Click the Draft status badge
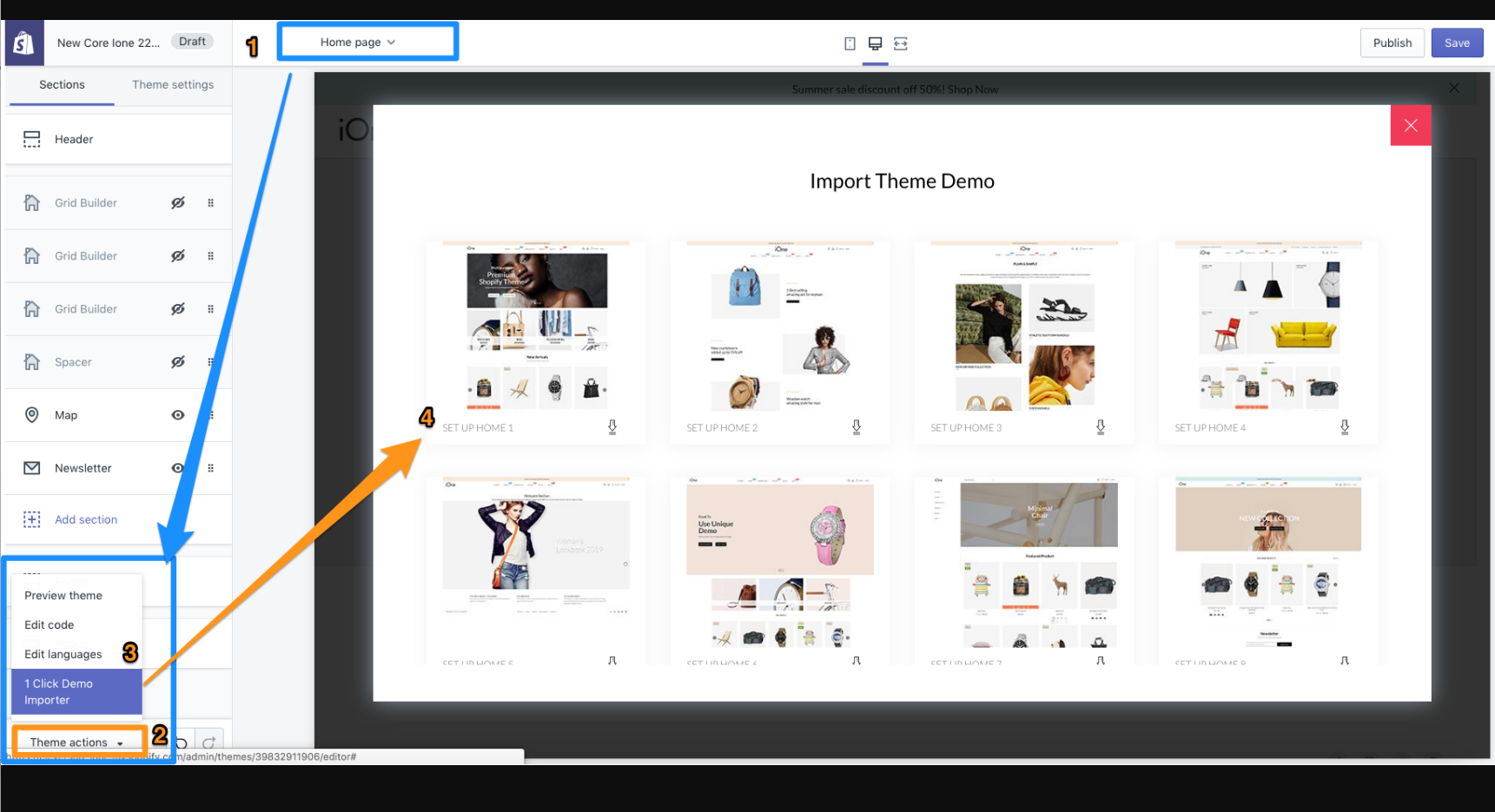The width and height of the screenshot is (1495, 812). (192, 42)
